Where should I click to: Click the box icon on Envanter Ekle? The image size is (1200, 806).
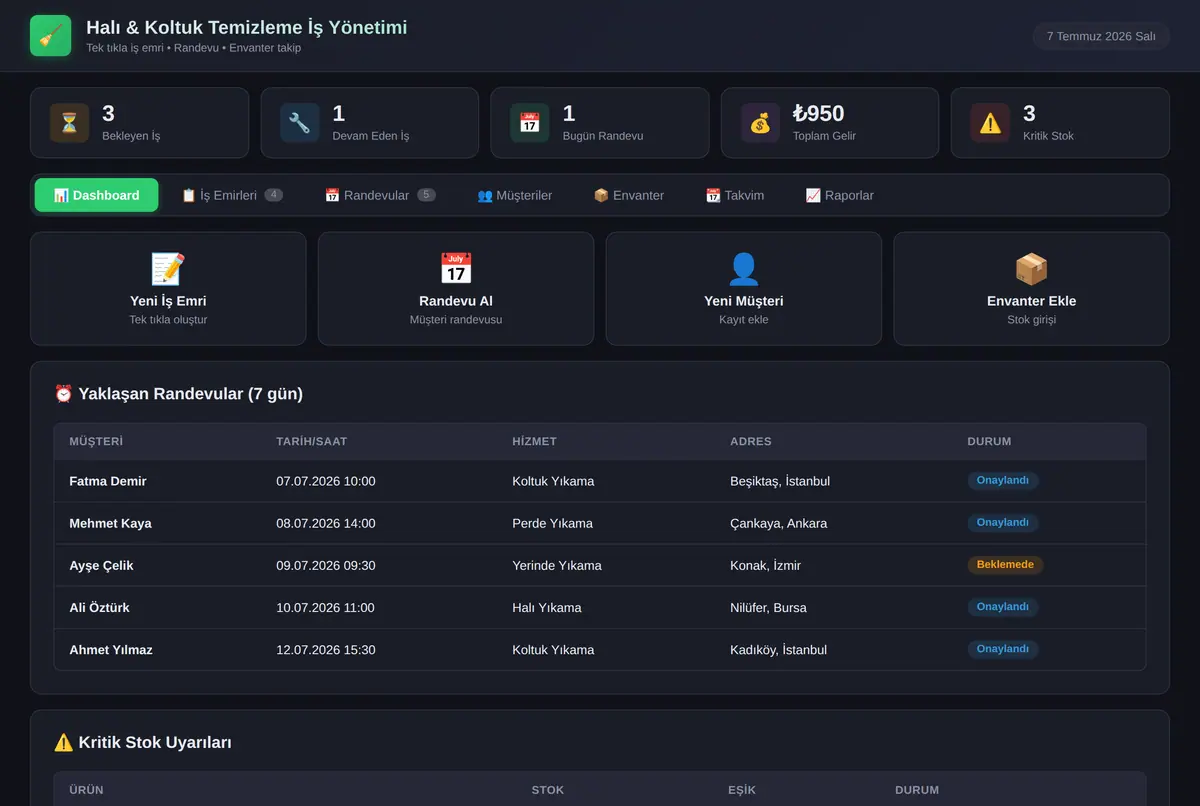click(1031, 269)
